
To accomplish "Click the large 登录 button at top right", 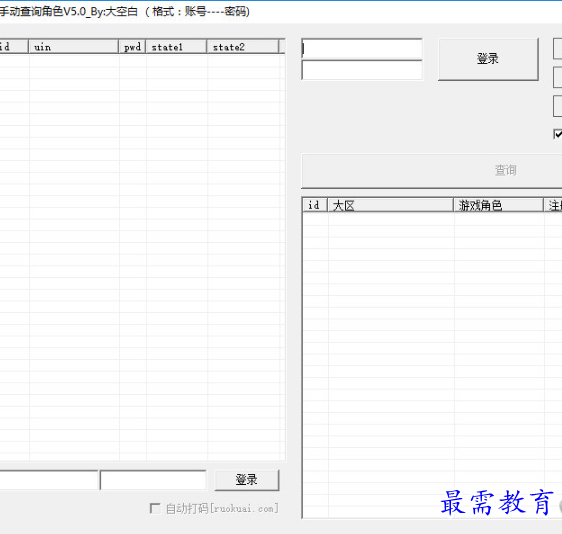I will point(488,59).
